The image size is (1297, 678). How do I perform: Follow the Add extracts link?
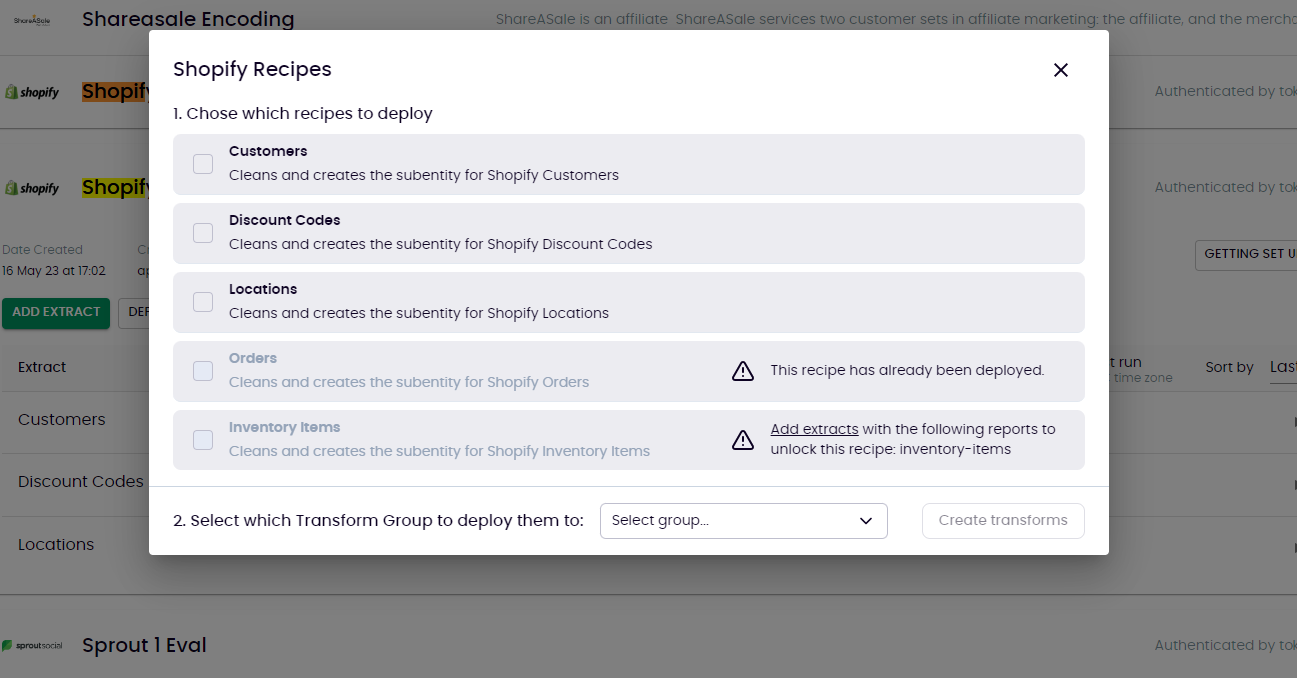pyautogui.click(x=814, y=429)
